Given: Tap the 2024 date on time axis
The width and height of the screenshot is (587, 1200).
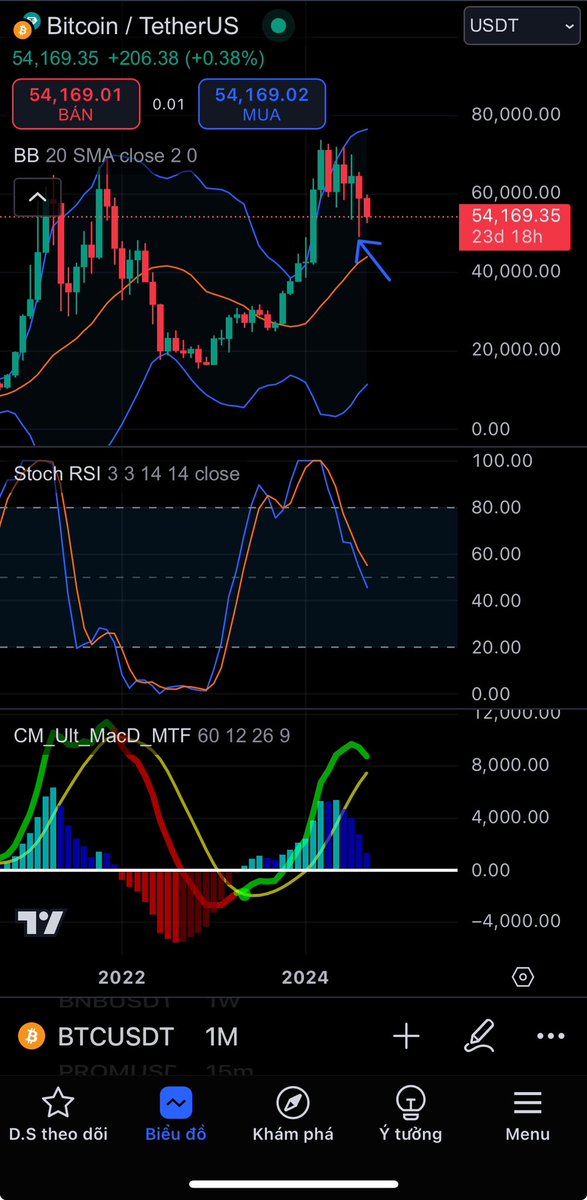Looking at the screenshot, I should point(305,977).
